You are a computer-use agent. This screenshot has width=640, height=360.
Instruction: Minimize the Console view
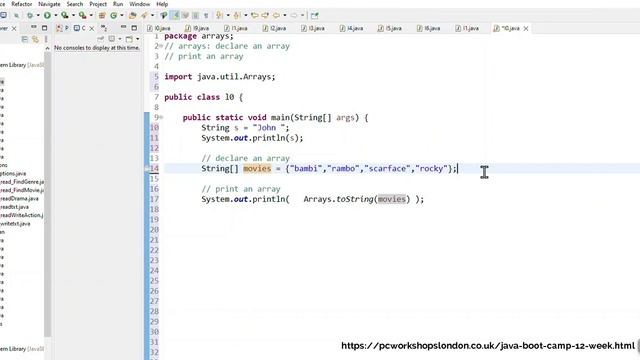[123, 27]
